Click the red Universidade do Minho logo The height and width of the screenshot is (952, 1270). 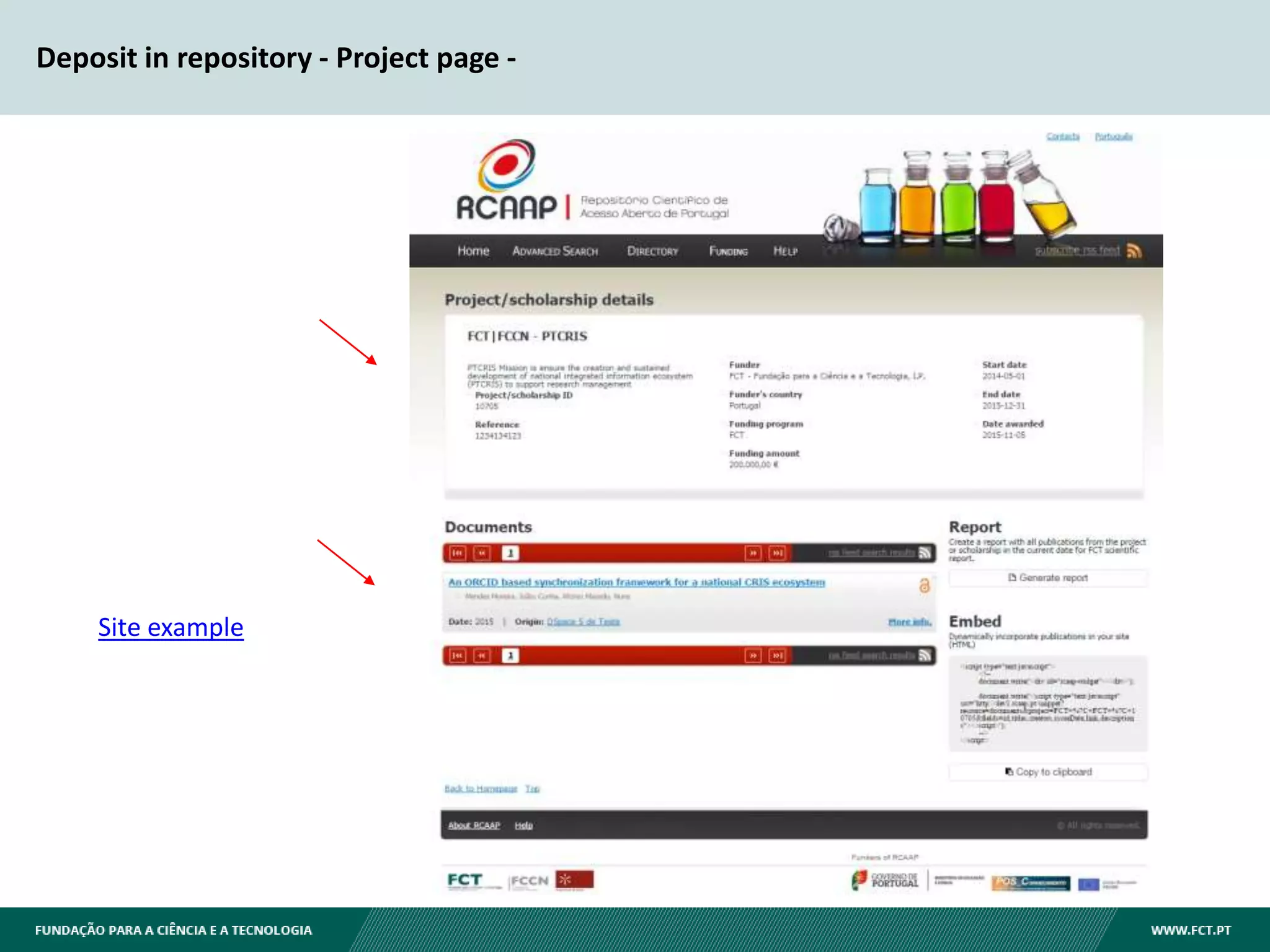pos(574,881)
